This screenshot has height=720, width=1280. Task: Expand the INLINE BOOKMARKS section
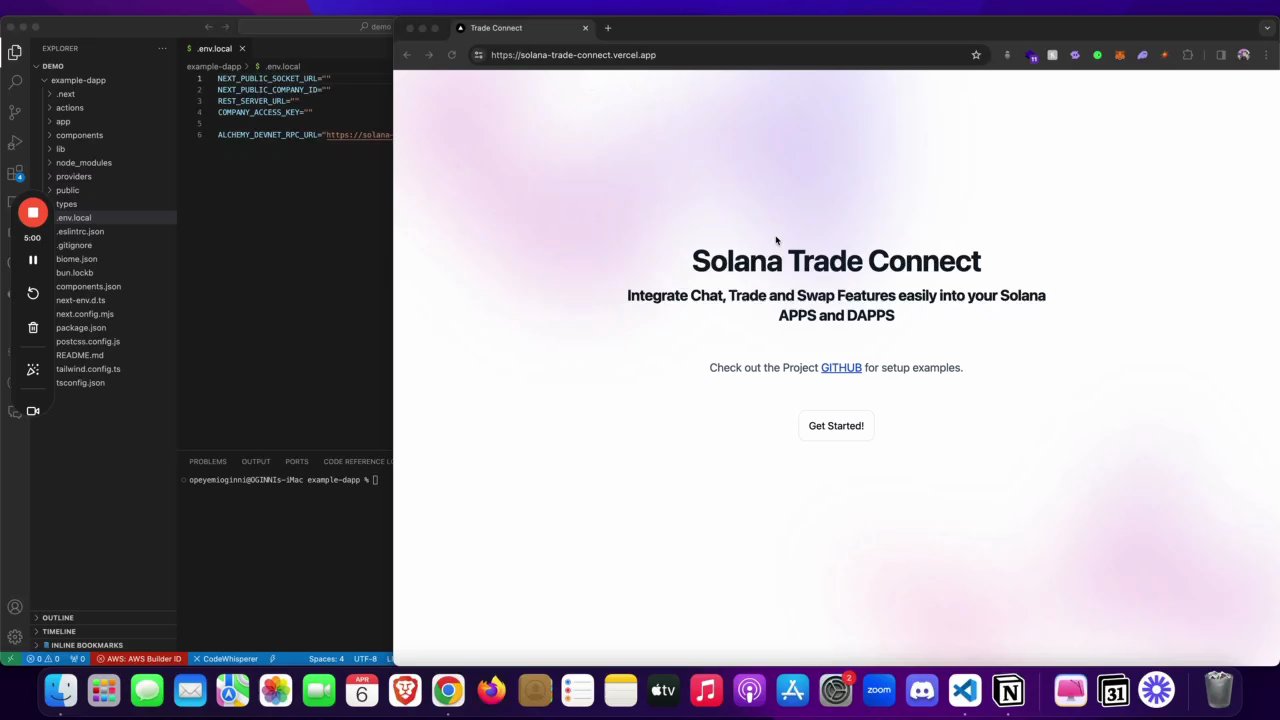tap(86, 645)
